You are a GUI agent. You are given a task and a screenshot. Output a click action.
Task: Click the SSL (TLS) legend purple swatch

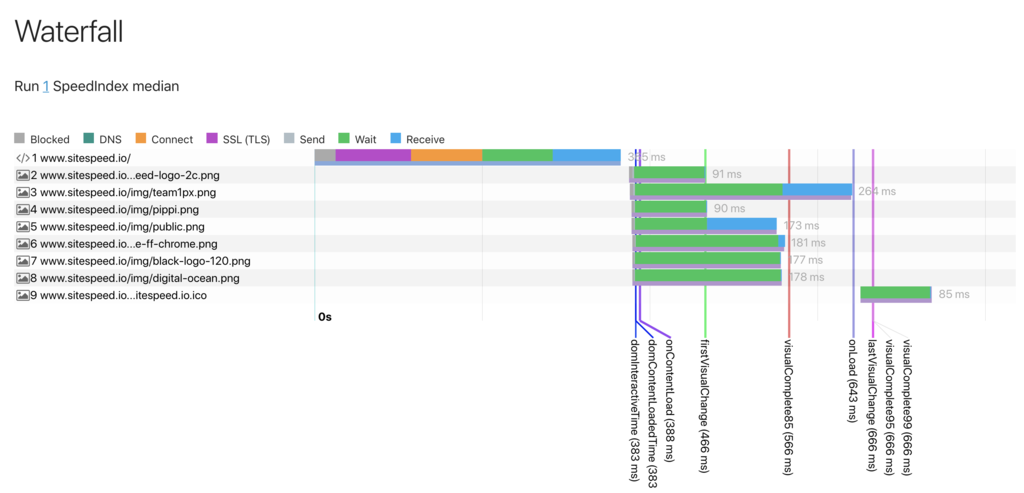pos(212,138)
